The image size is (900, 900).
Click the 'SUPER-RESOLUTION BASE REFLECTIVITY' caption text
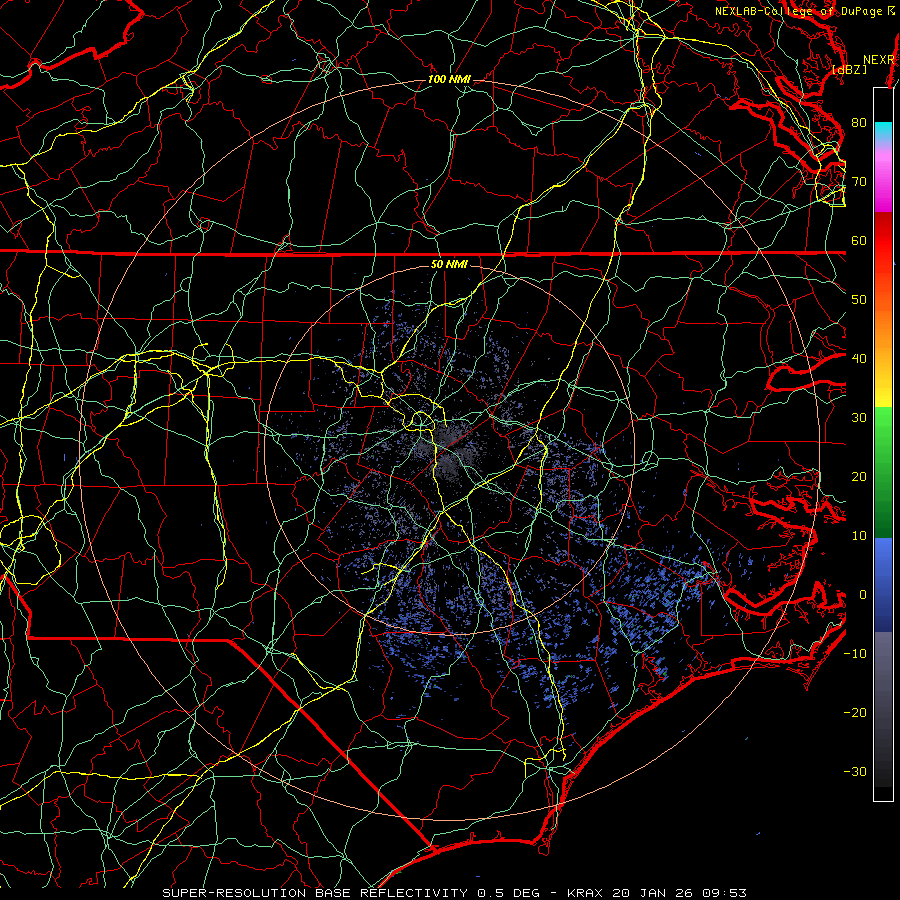315,893
